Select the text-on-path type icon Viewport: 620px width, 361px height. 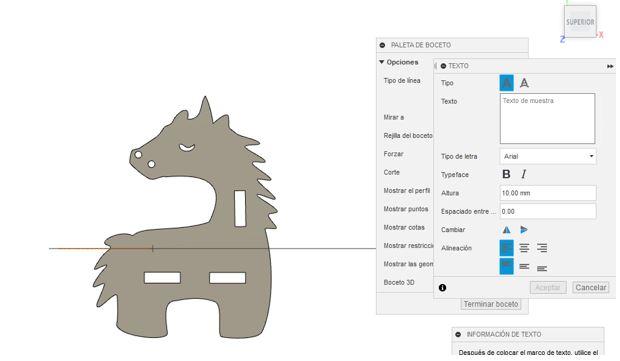point(524,83)
